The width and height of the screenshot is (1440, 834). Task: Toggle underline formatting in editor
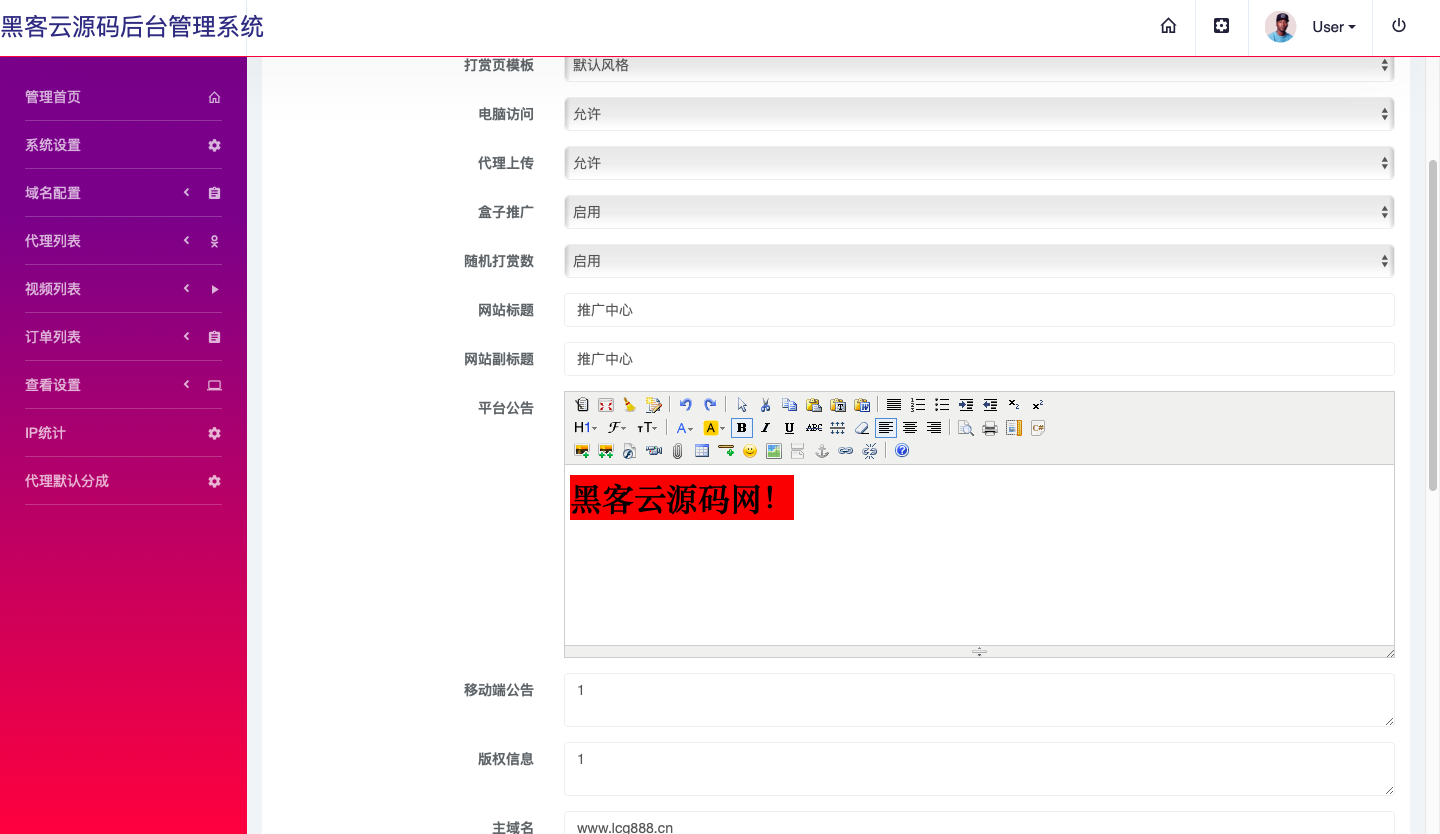789,428
